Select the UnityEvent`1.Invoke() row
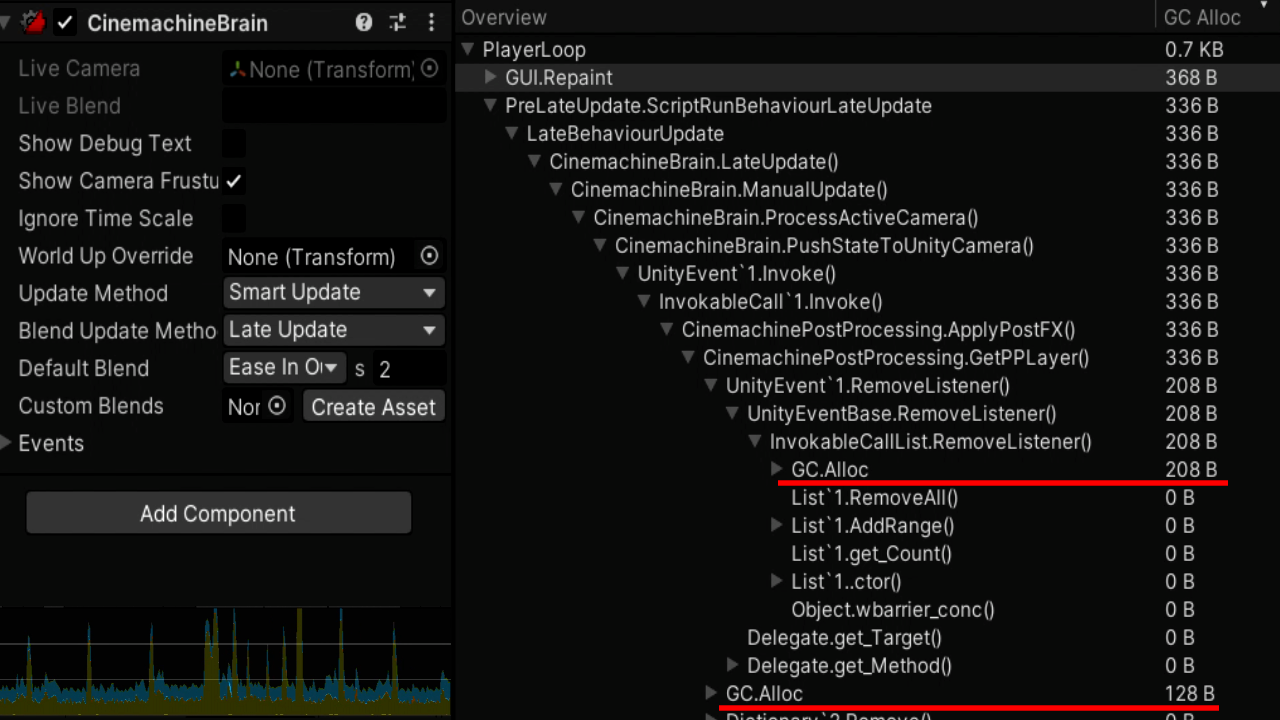 867,273
